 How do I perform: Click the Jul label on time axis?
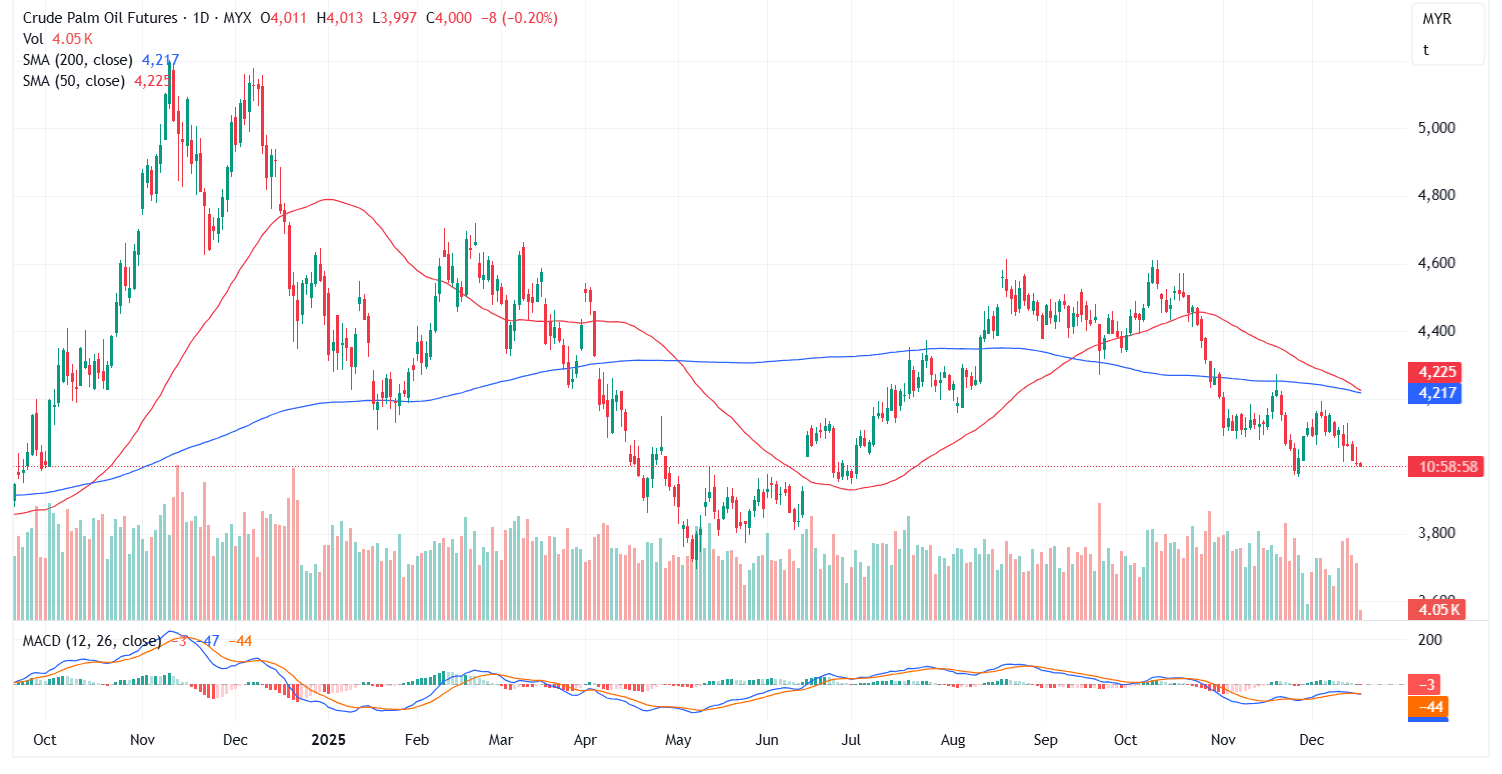[851, 740]
